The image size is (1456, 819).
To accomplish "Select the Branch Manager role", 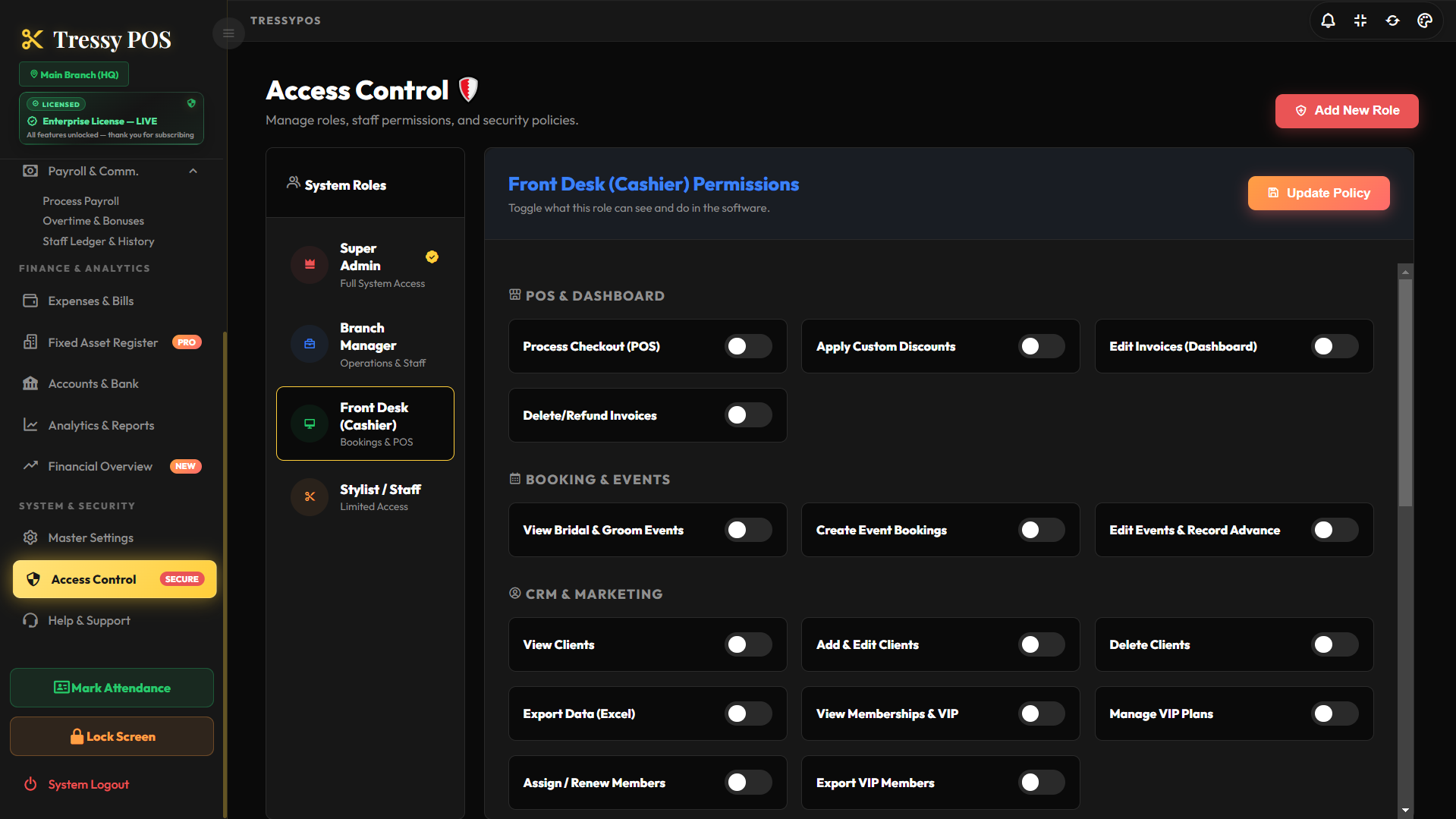I will tap(365, 345).
